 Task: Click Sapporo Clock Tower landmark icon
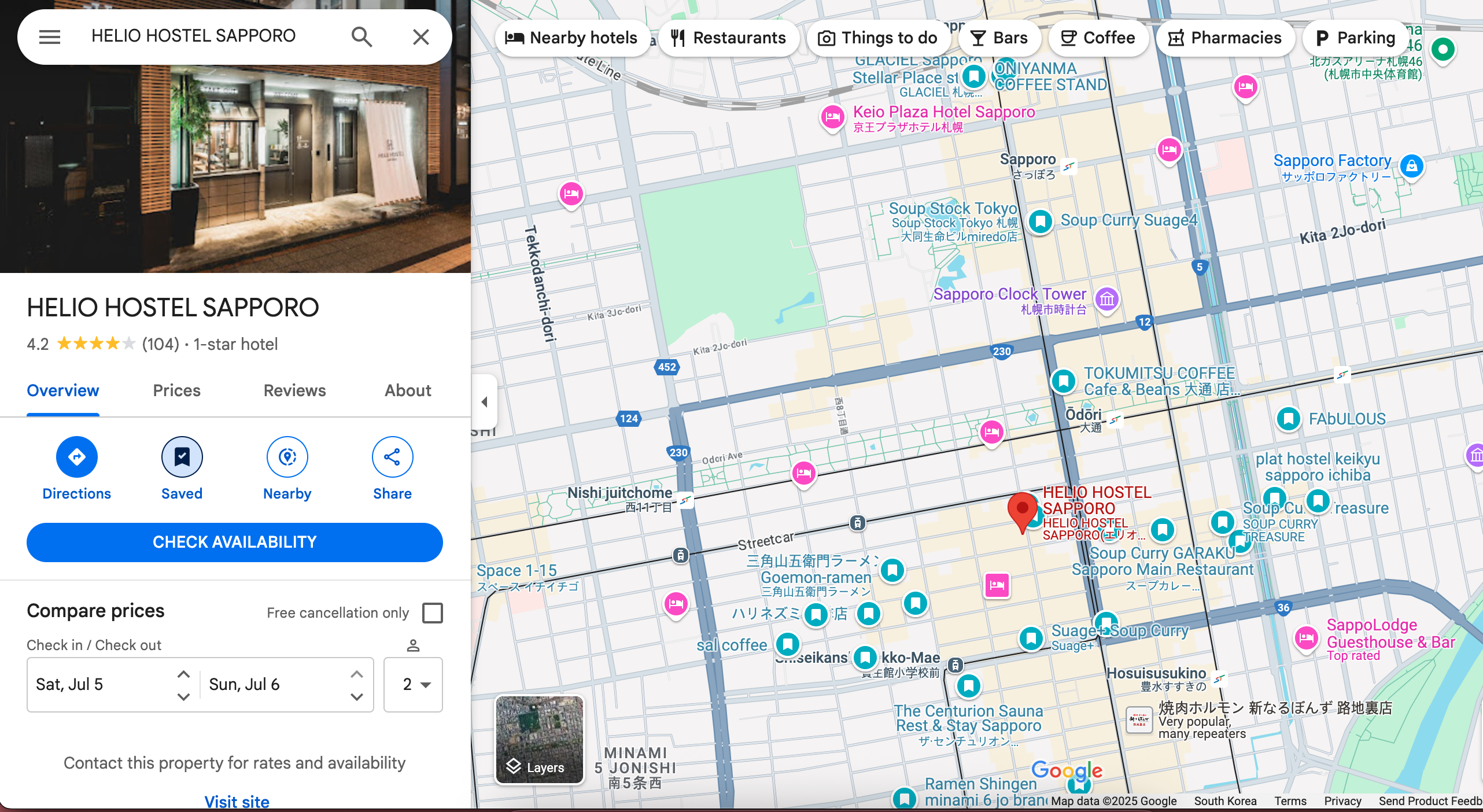tap(1106, 299)
